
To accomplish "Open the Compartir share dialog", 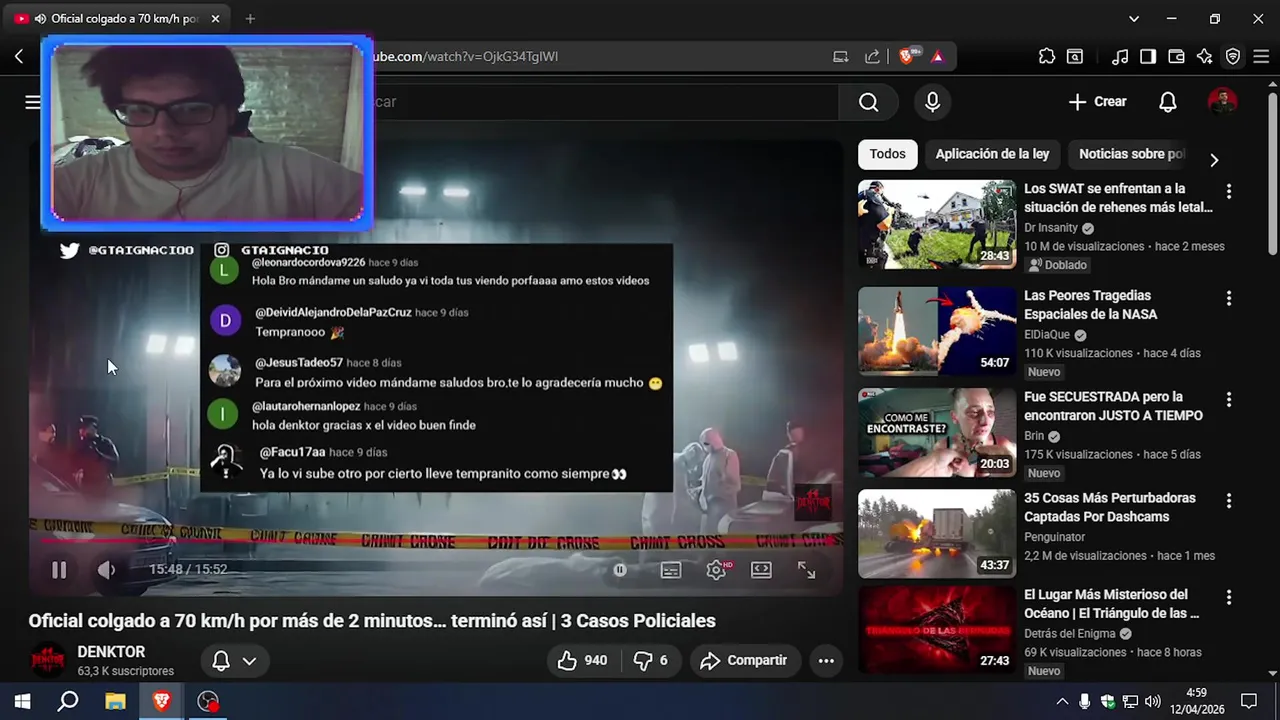I will tap(743, 660).
